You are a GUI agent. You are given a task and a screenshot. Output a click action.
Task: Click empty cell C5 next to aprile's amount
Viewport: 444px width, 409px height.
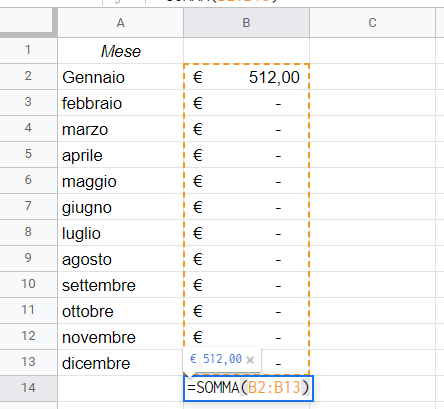coord(372,155)
